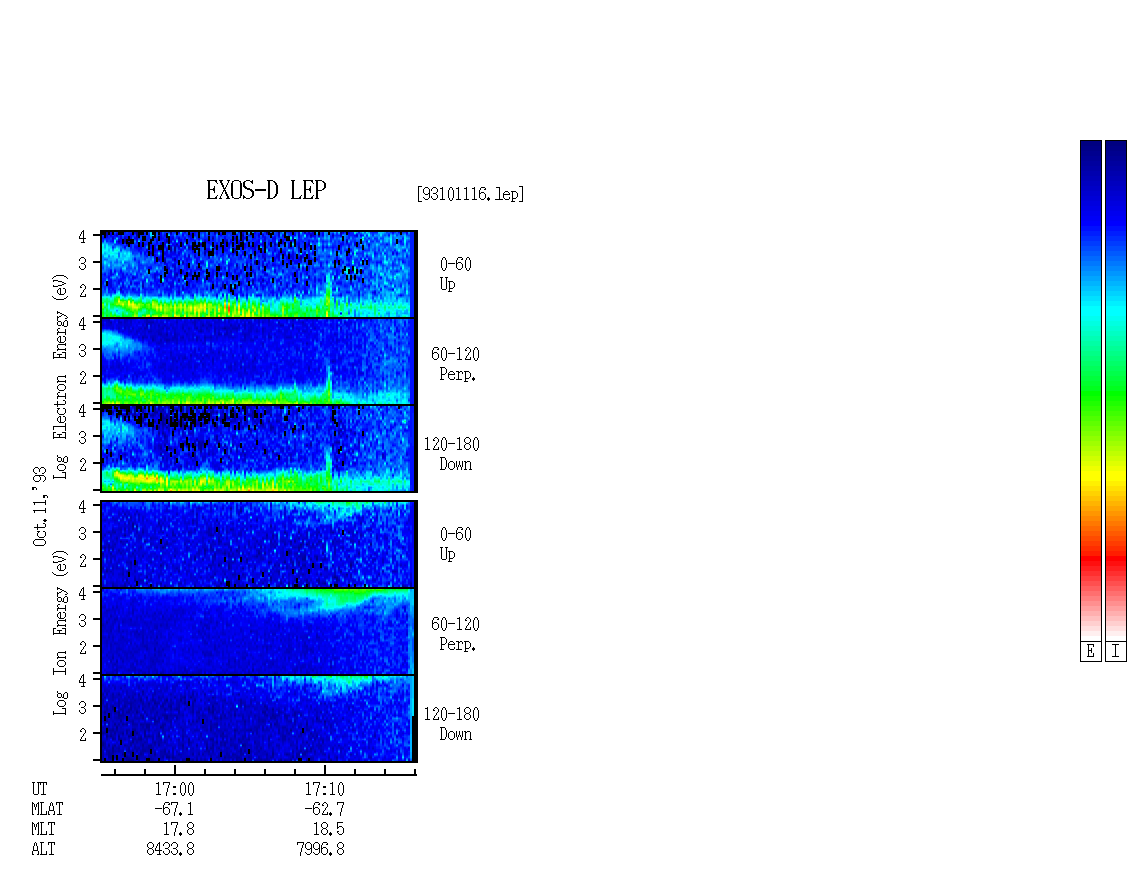Image resolution: width=1130 pixels, height=875 pixels.
Task: Click the MLT value 18.5
Action: pos(328,829)
